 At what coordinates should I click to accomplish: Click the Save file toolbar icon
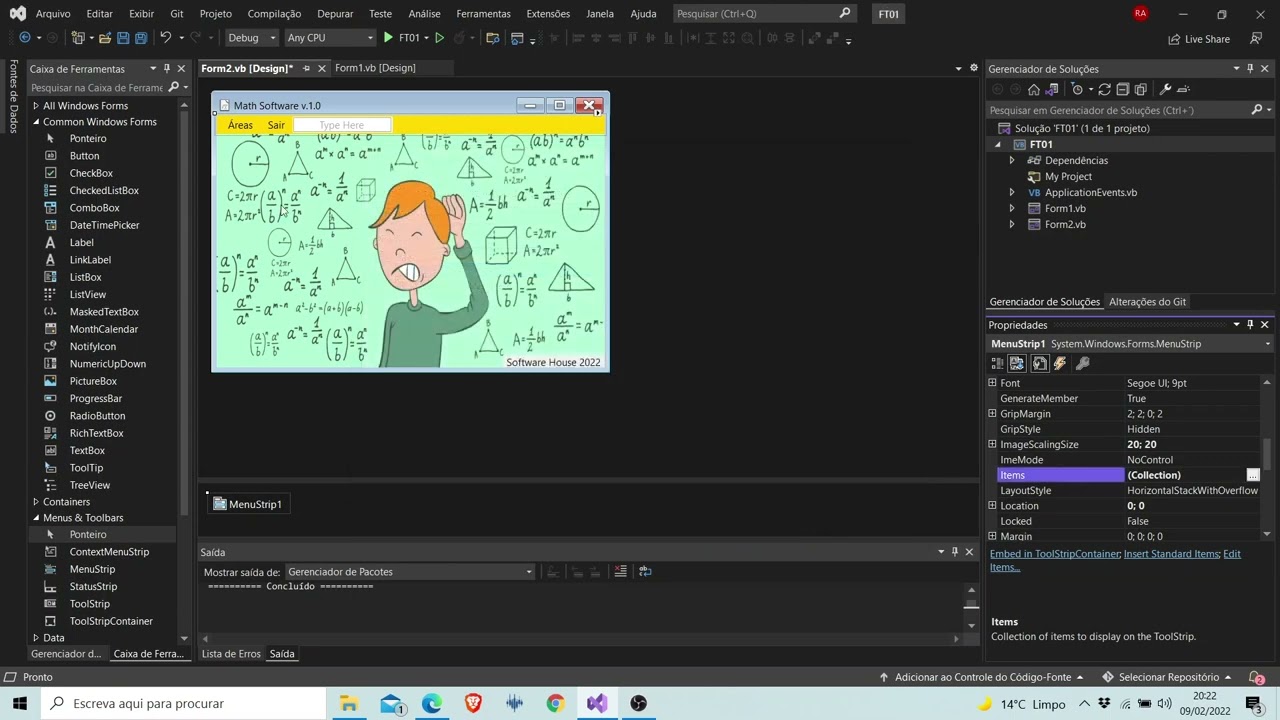click(123, 38)
